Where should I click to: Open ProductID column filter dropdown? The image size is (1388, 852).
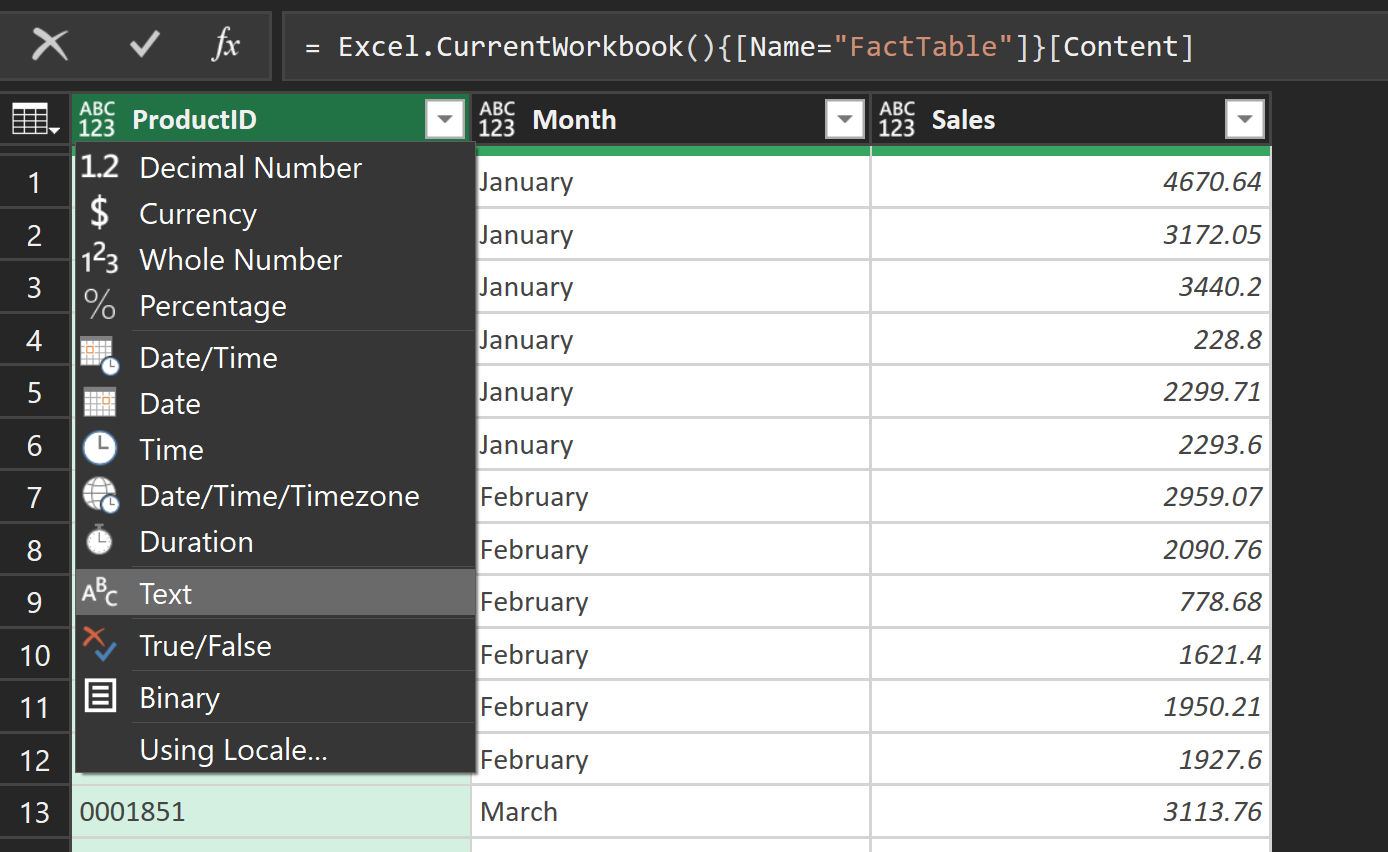(x=445, y=120)
